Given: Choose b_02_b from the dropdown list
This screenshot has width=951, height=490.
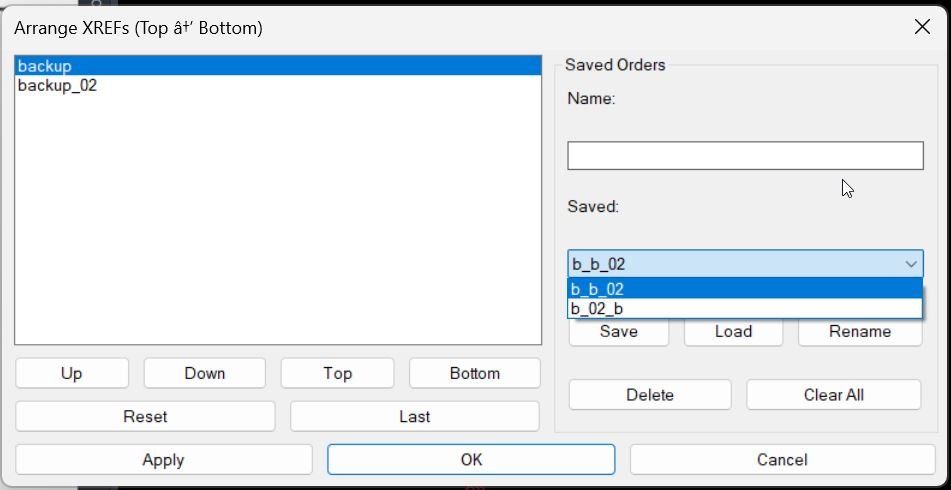Looking at the screenshot, I should pos(745,309).
